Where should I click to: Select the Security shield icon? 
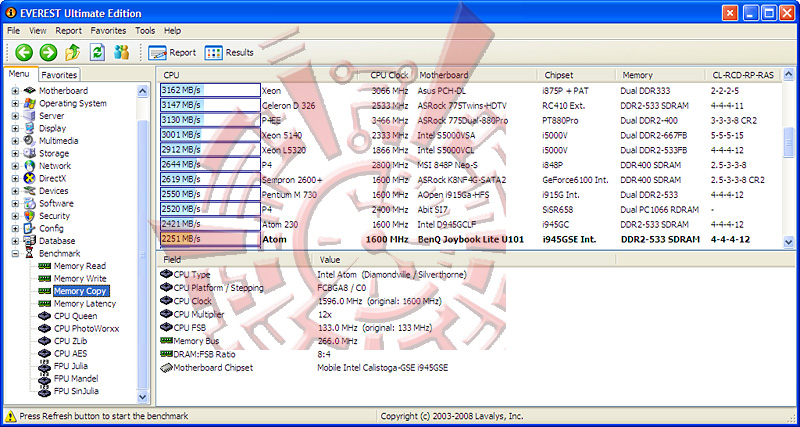pyautogui.click(x=30, y=216)
